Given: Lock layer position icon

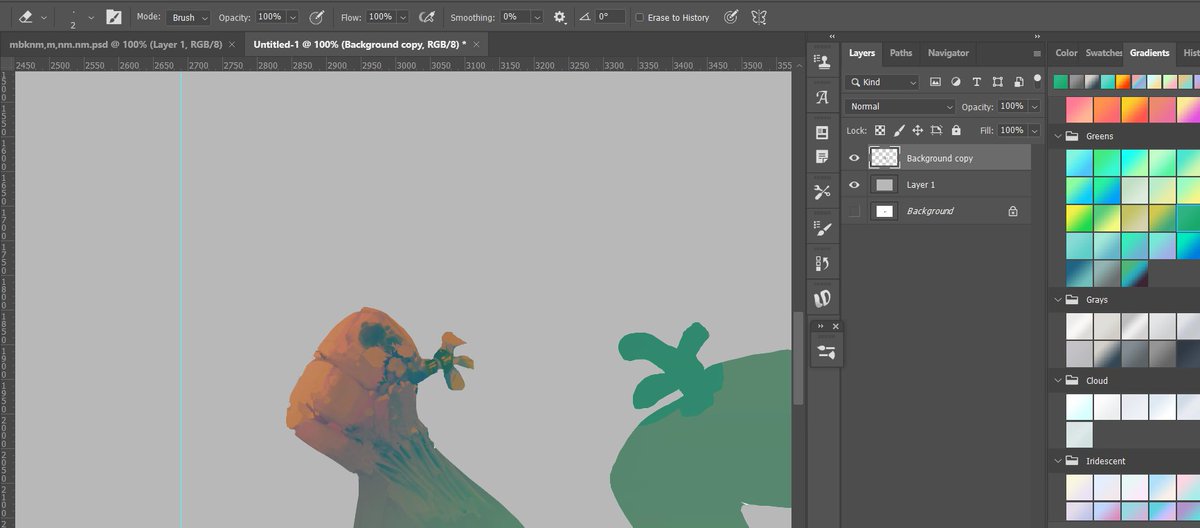Looking at the screenshot, I should click(918, 130).
